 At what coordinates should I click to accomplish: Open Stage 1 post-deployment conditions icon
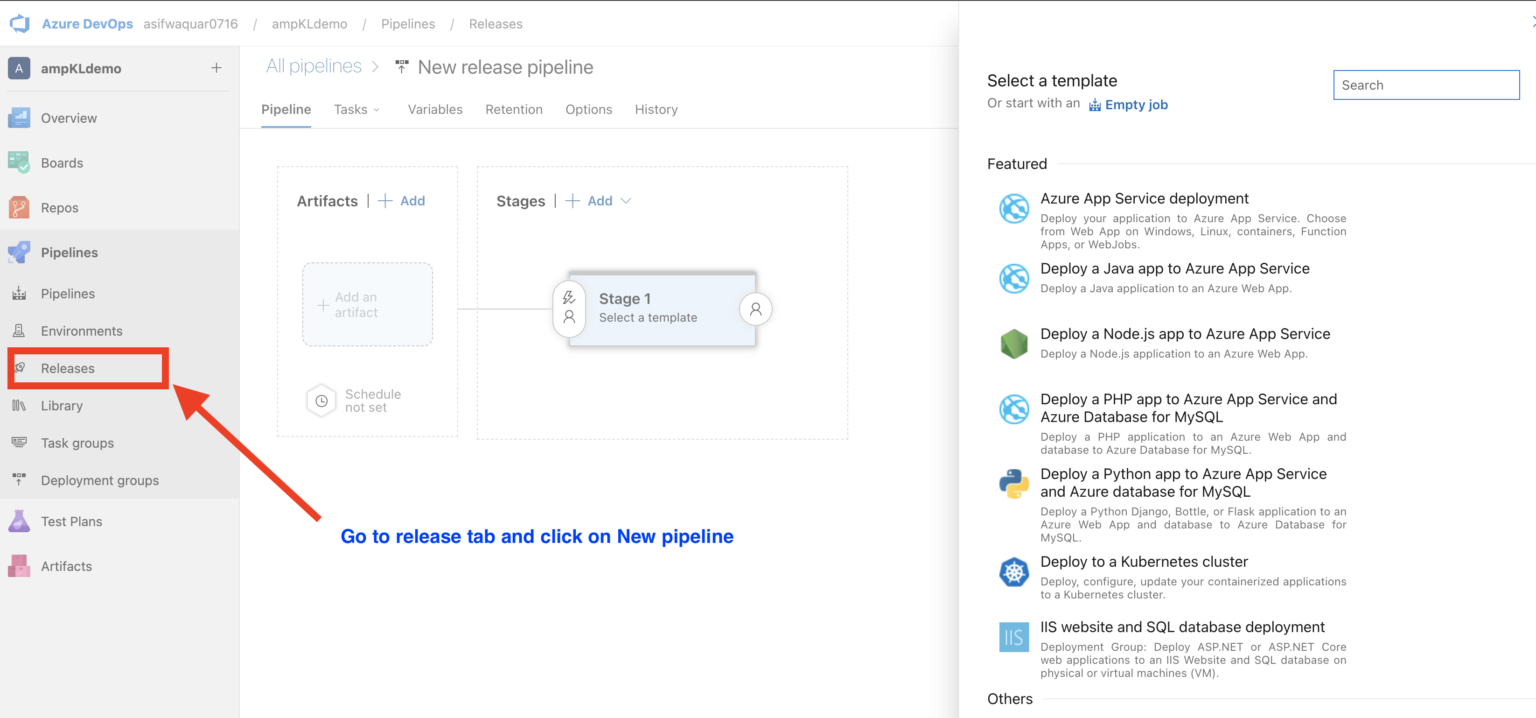tap(756, 309)
